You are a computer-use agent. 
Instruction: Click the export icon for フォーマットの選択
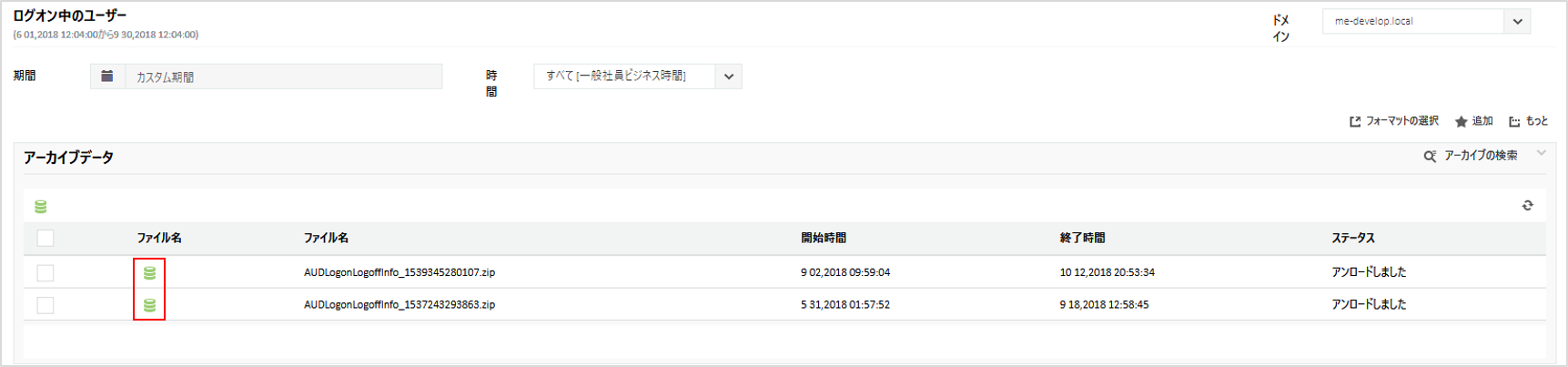[x=1355, y=122]
